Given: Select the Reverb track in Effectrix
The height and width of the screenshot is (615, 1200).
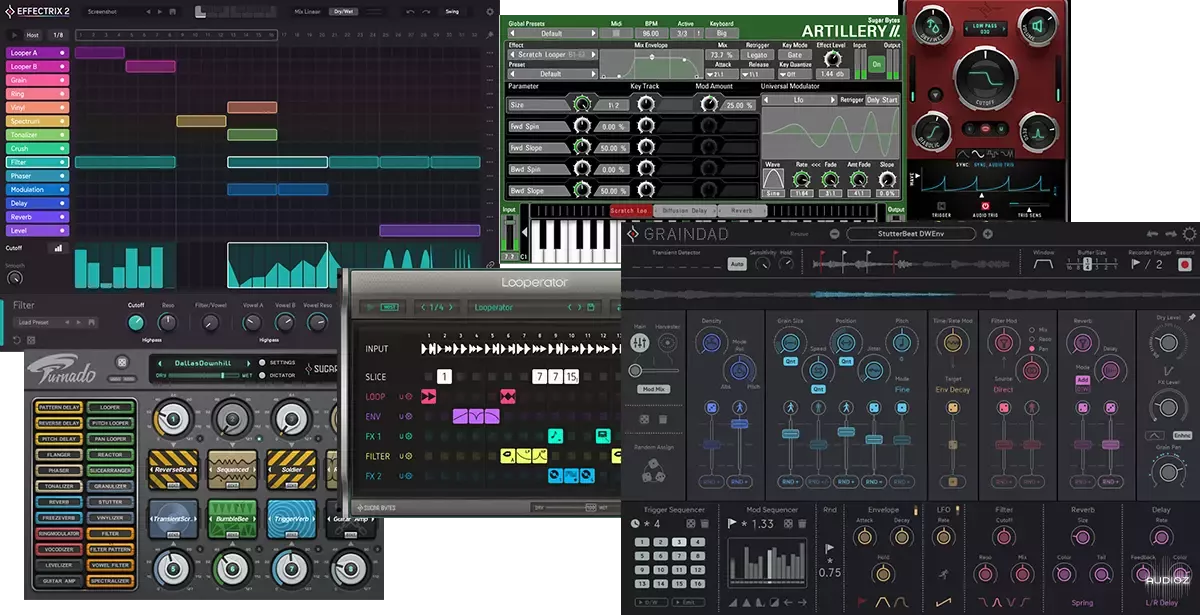Looking at the screenshot, I should (x=36, y=216).
